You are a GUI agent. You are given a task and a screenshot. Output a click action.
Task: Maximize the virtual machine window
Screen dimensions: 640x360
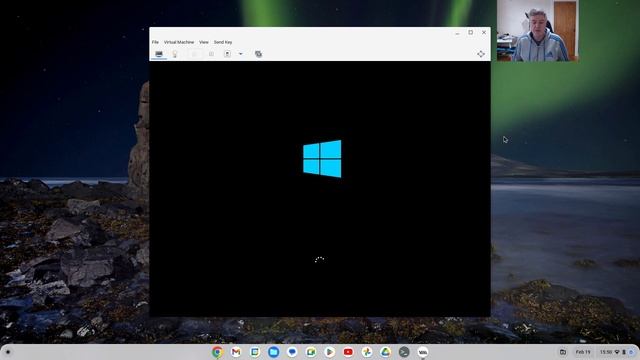[471, 32]
